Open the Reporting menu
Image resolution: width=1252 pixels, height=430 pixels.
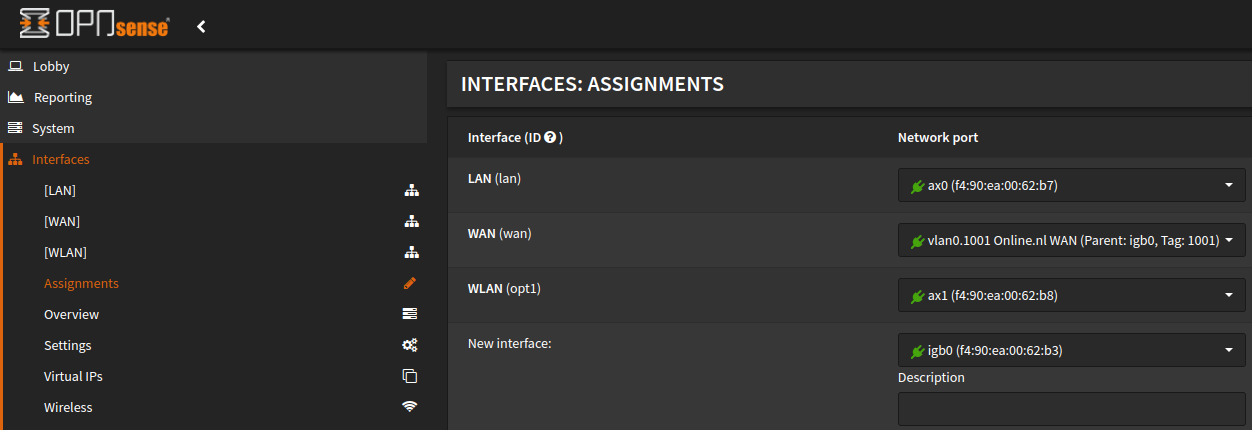tap(62, 98)
